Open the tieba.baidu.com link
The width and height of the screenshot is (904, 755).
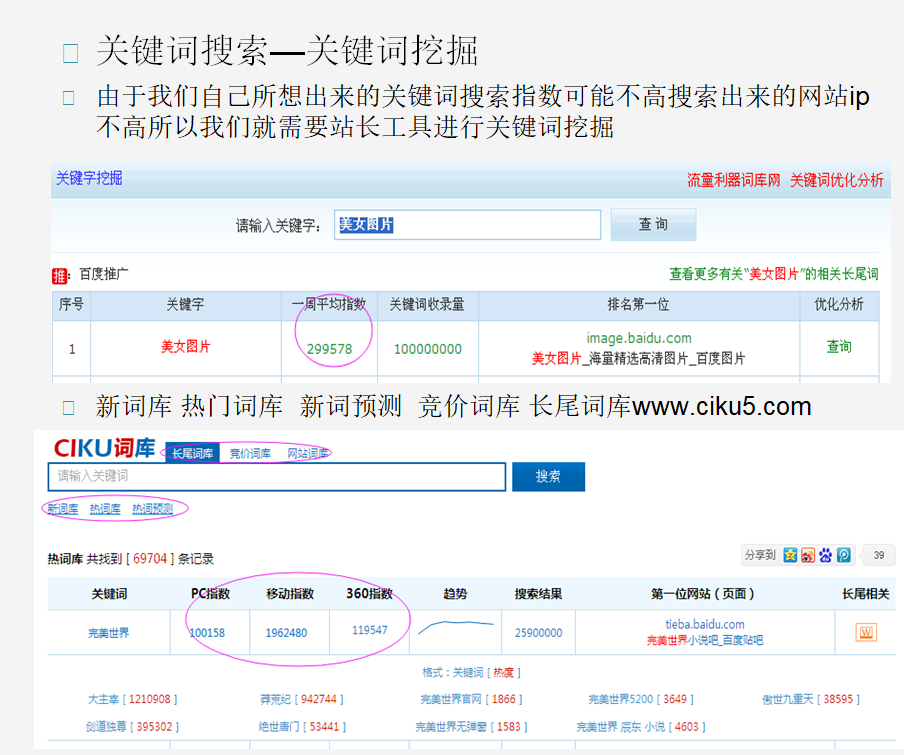[x=705, y=624]
